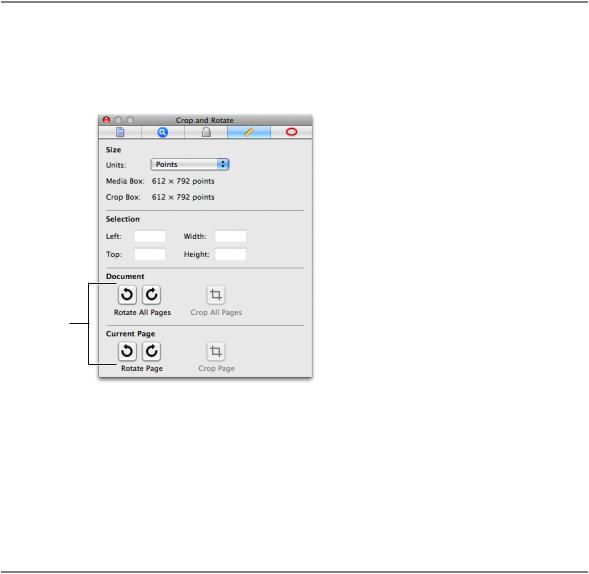Click the Left selection input field

150,236
